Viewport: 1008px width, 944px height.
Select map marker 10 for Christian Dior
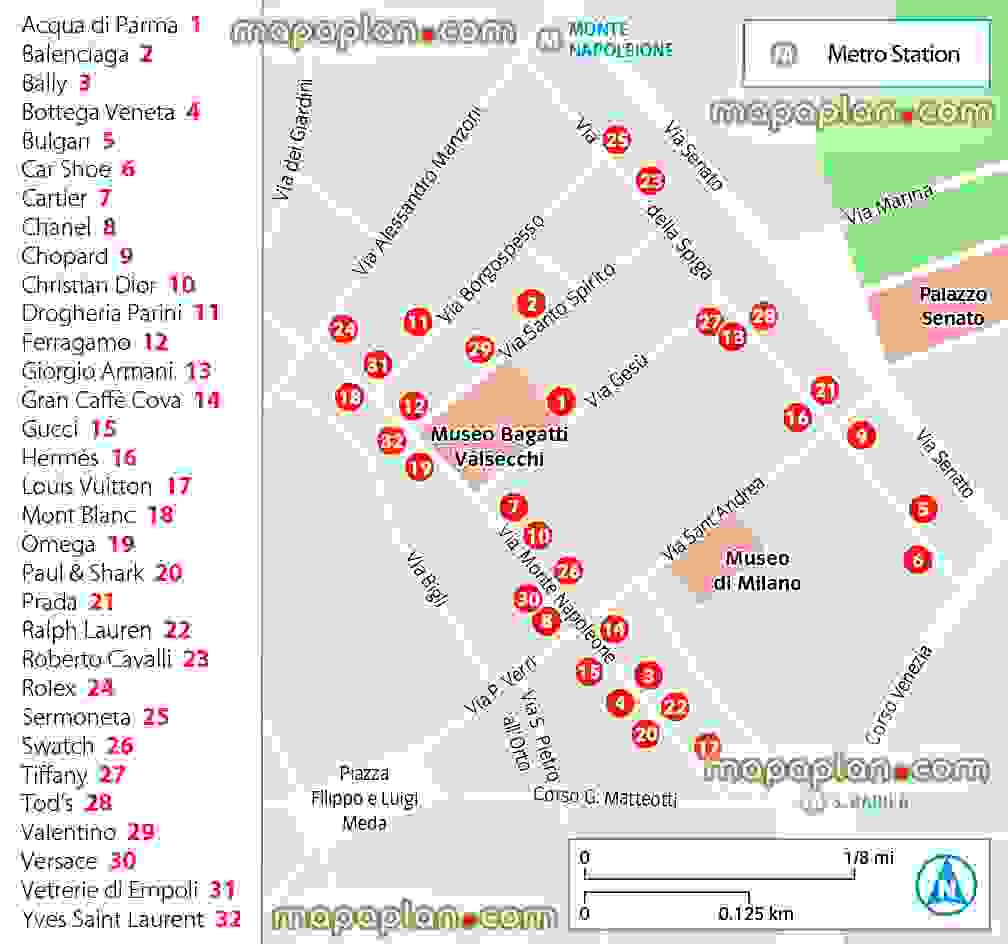click(x=537, y=536)
